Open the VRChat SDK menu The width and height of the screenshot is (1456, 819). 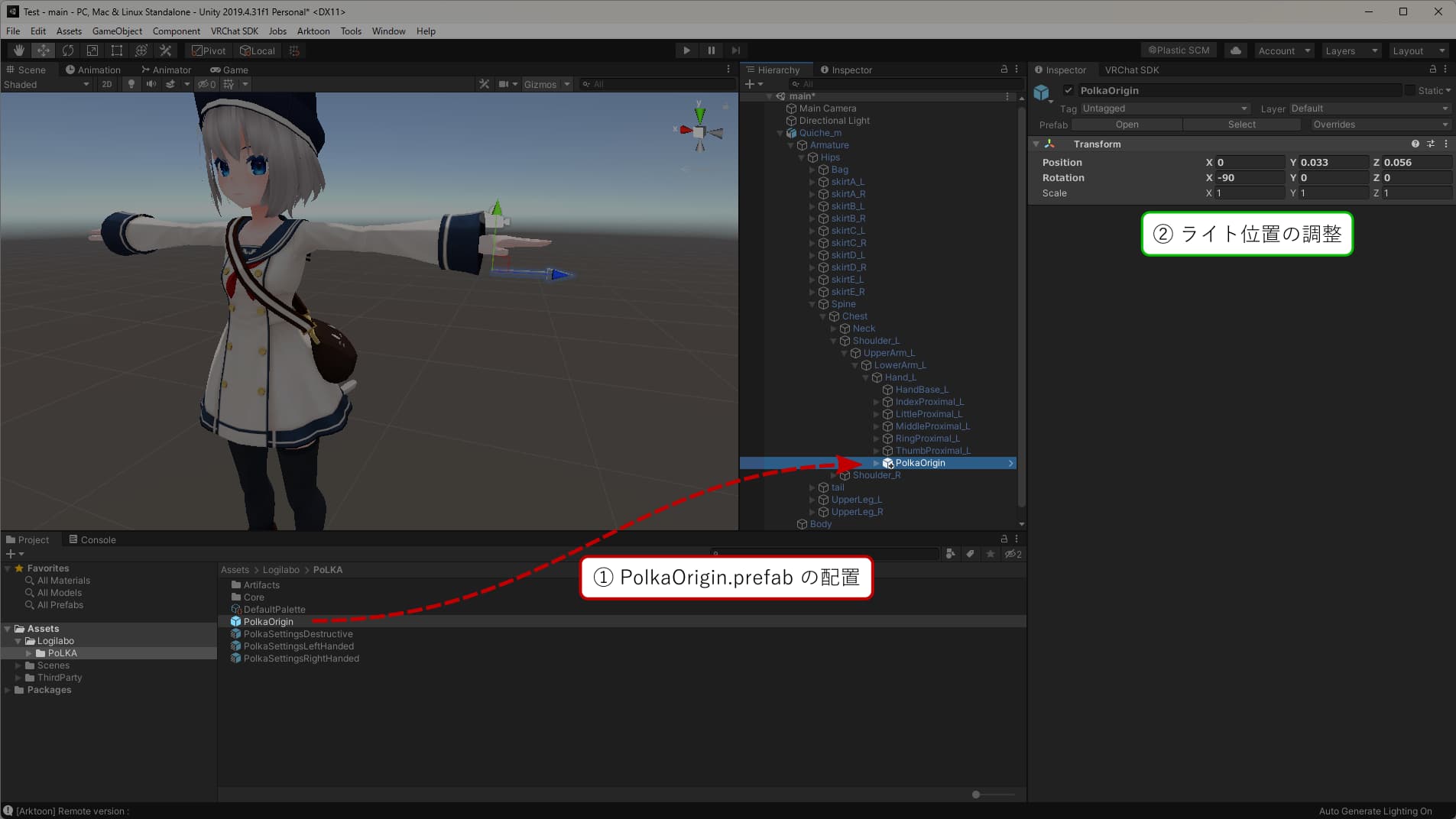click(234, 31)
